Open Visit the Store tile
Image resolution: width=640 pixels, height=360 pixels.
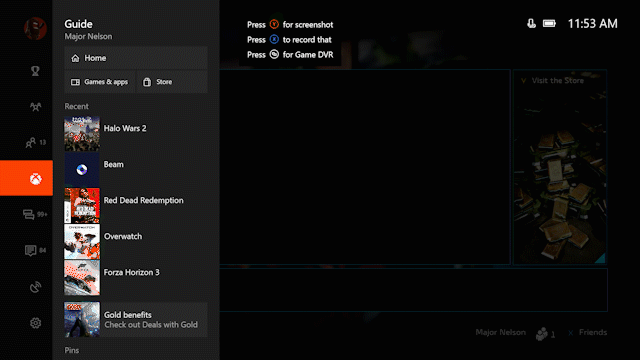click(x=560, y=167)
